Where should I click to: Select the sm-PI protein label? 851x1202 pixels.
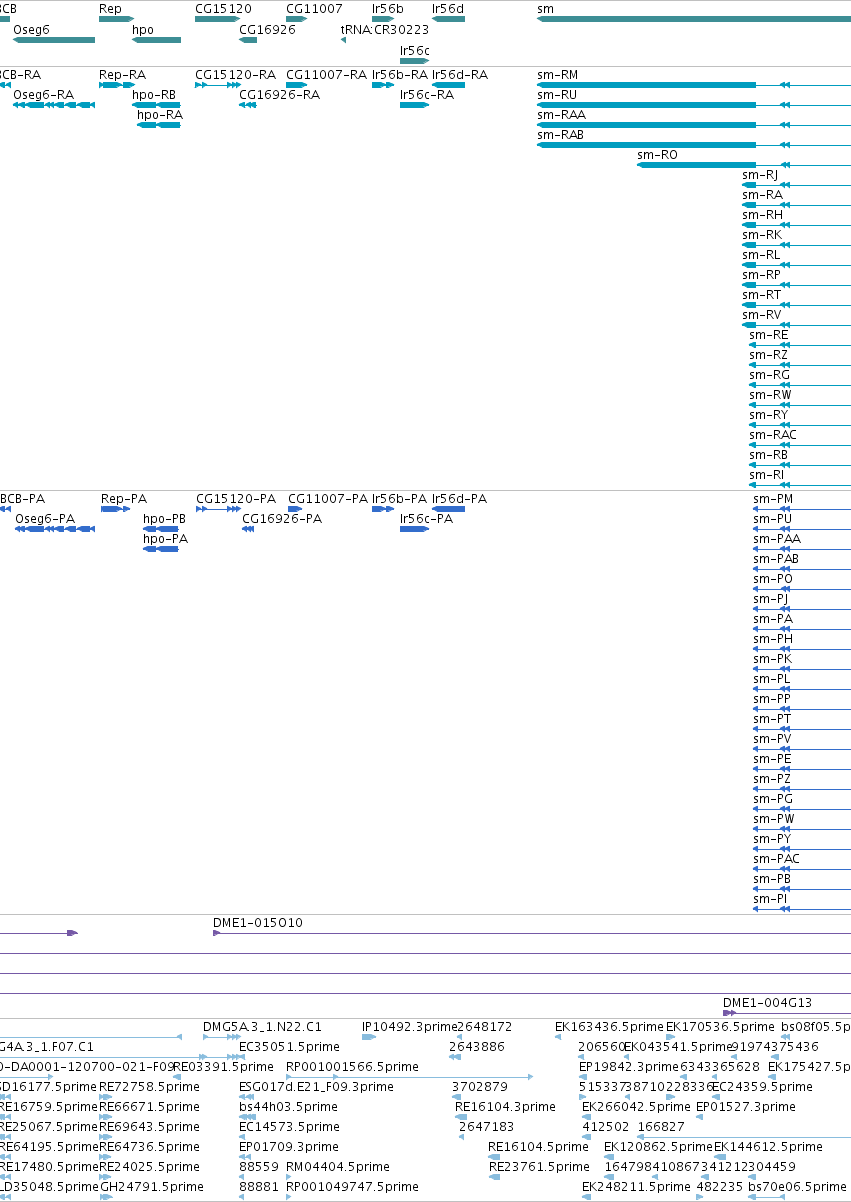point(769,899)
